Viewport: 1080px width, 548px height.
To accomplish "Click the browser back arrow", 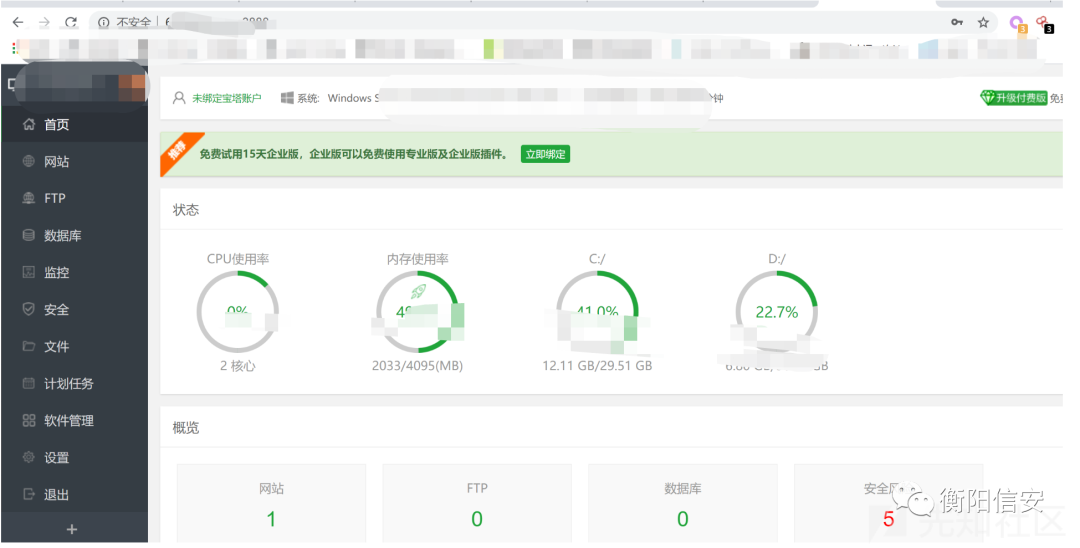I will (18, 22).
